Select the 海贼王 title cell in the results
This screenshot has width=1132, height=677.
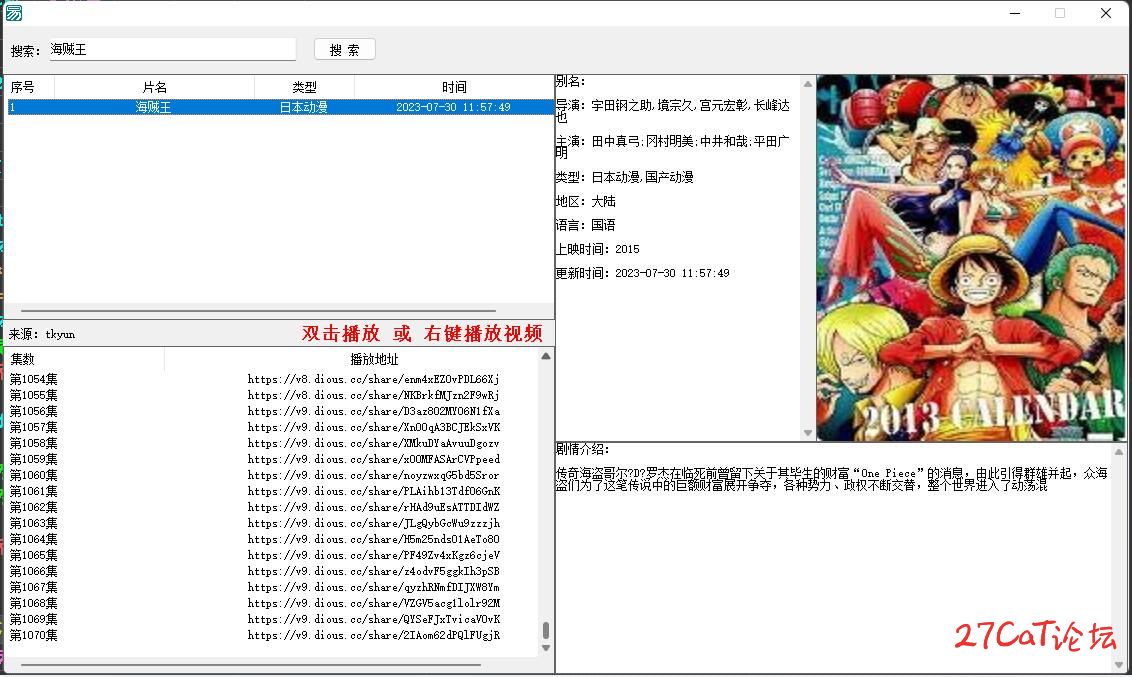click(x=154, y=107)
